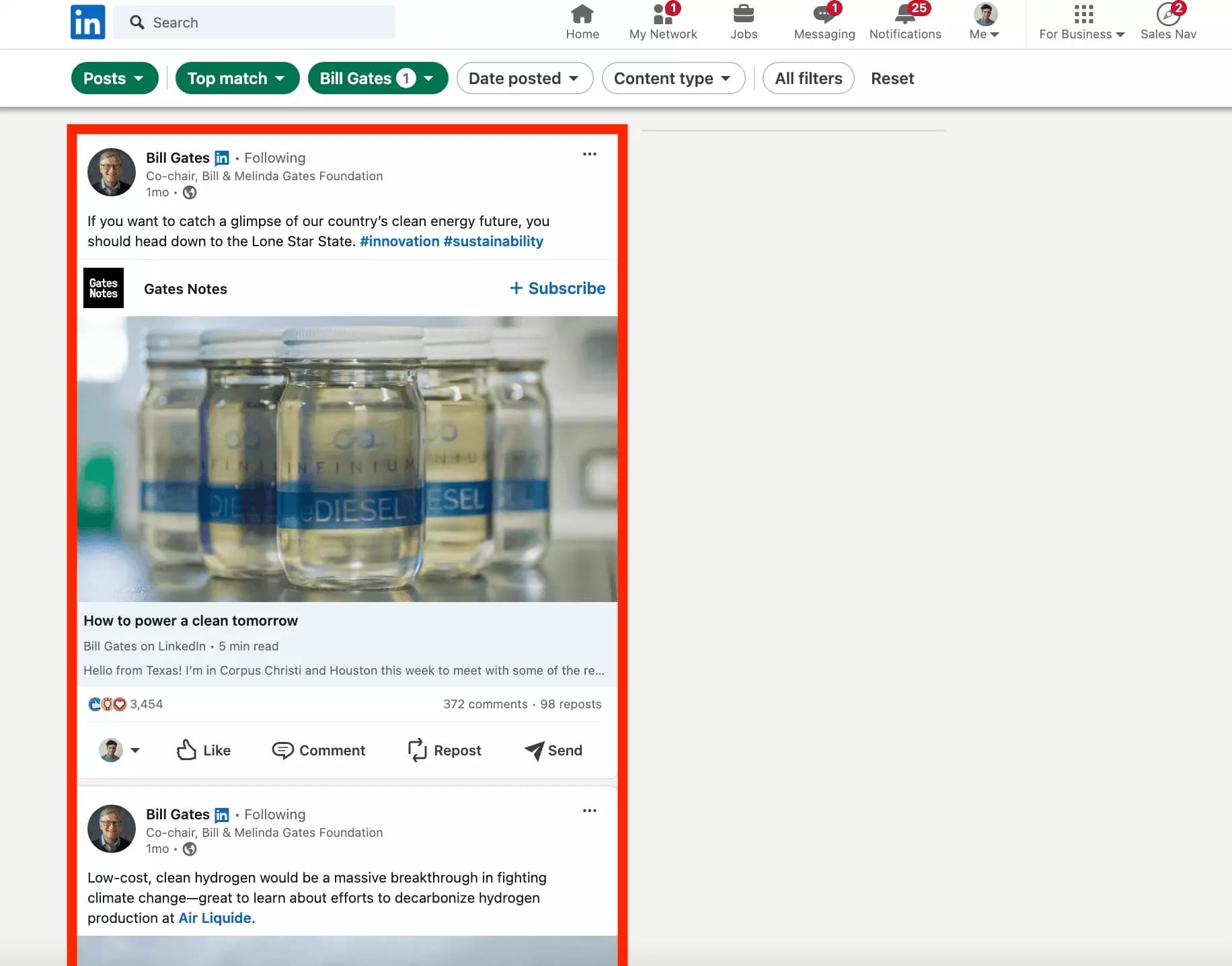
Task: Open My Network with notification badge
Action: coord(662,16)
